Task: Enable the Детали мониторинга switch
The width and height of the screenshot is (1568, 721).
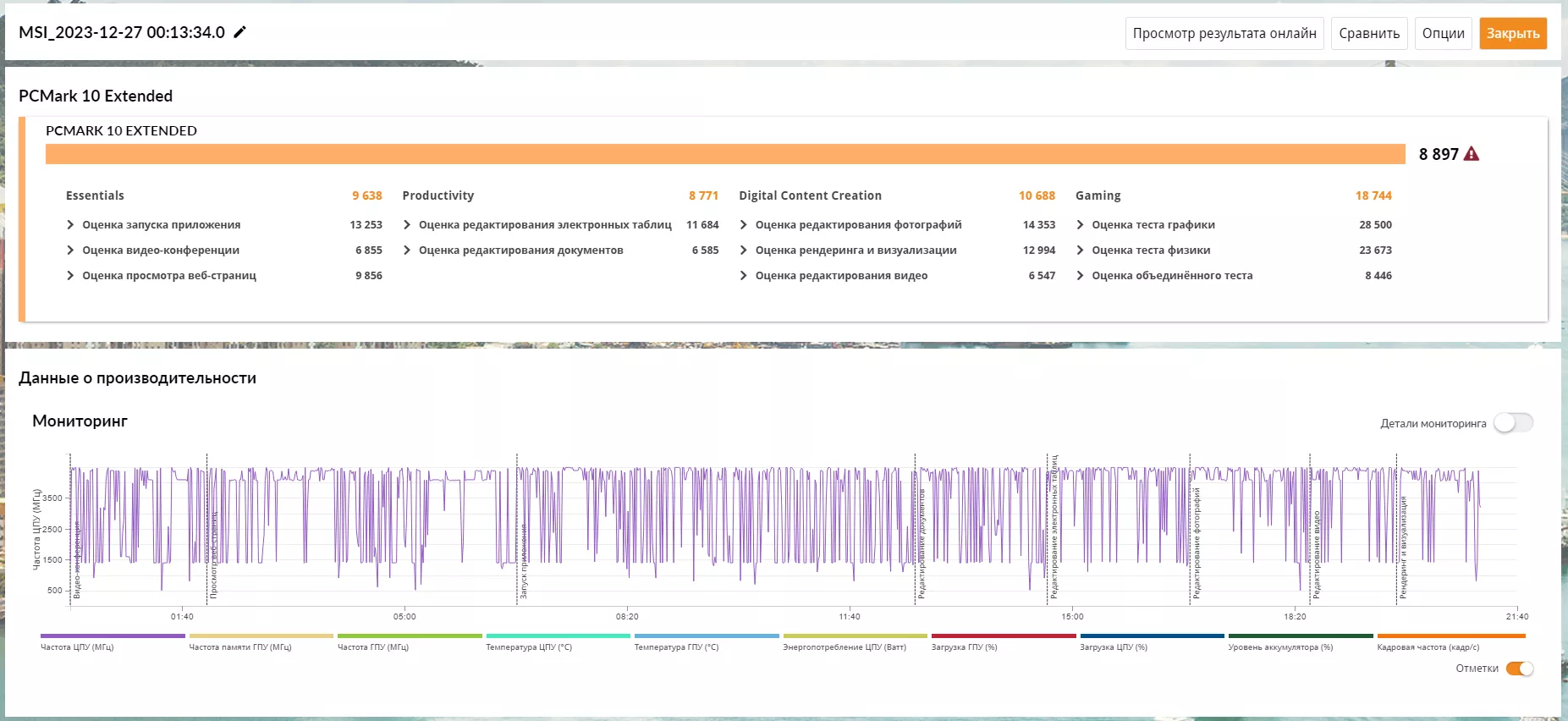Action: 1513,422
